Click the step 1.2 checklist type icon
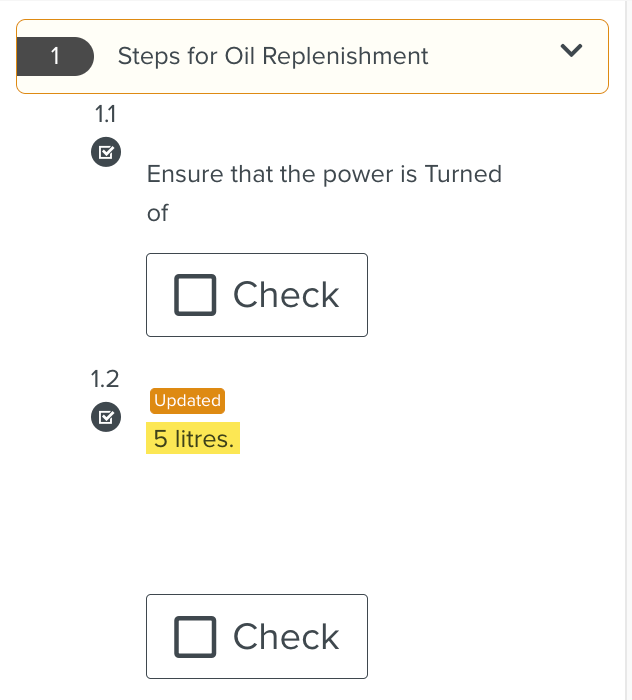 (x=106, y=416)
